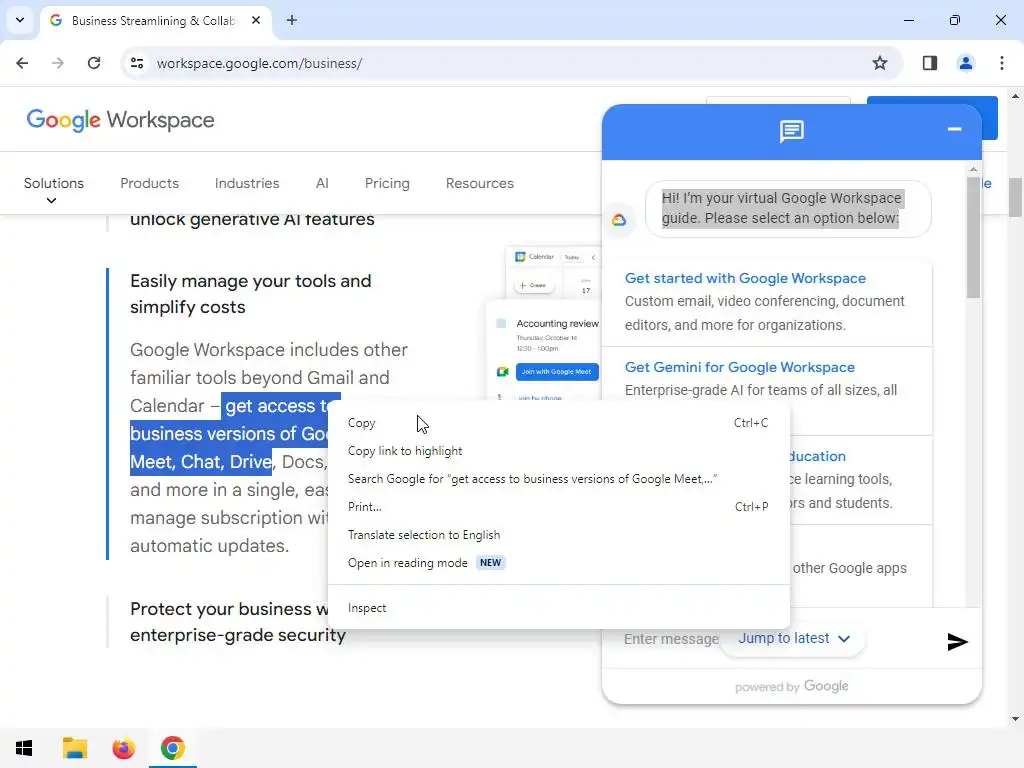Minimize the chat widget
1024x768 pixels.
(954, 129)
